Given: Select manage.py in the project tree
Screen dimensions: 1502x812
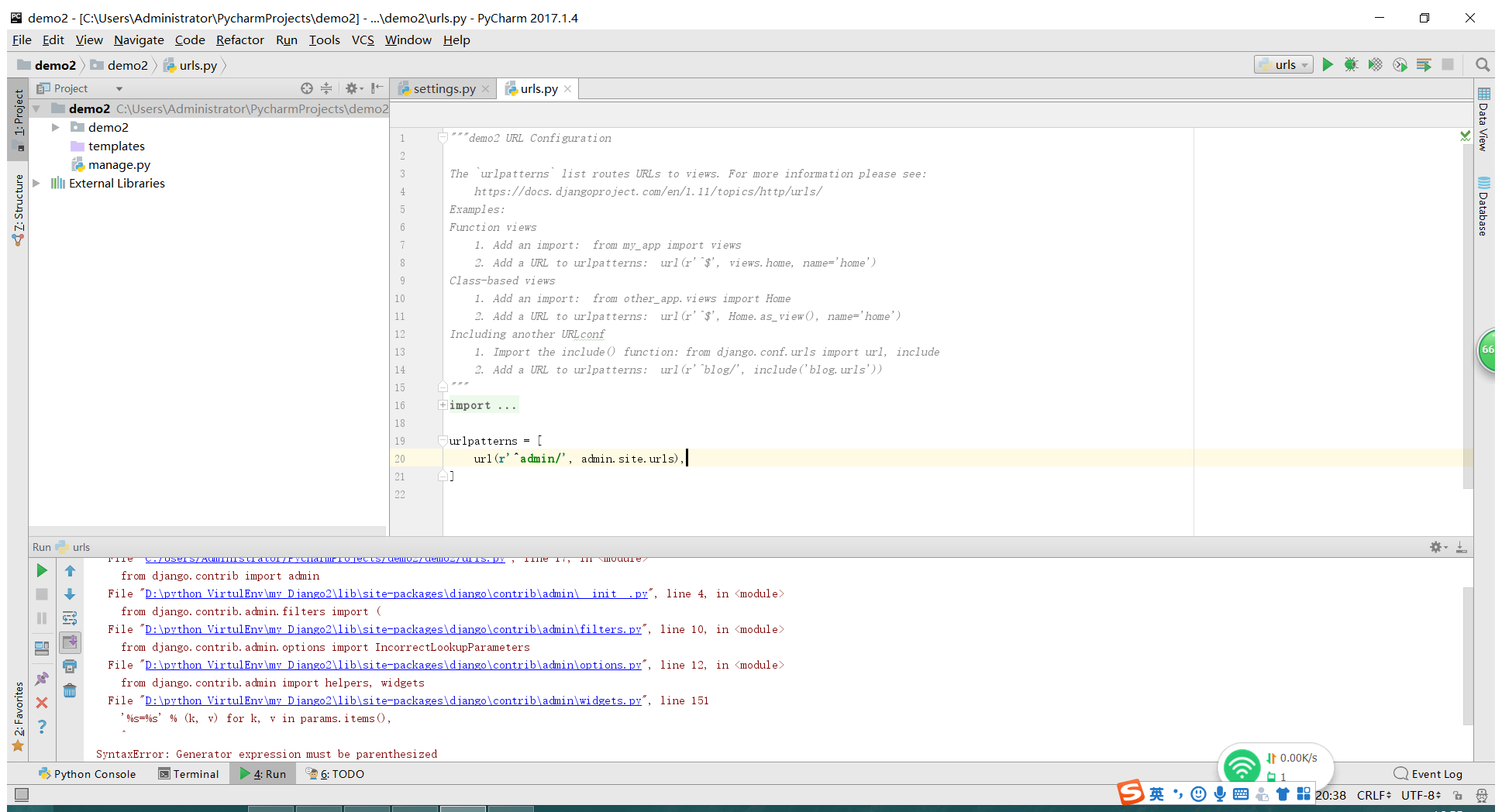Looking at the screenshot, I should 119,165.
